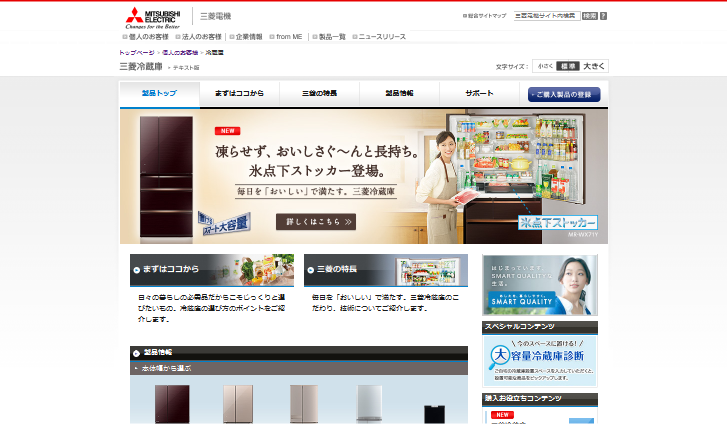Select the dark red refrigerator product thumbnail
This screenshot has width=727, height=424.
[172, 404]
